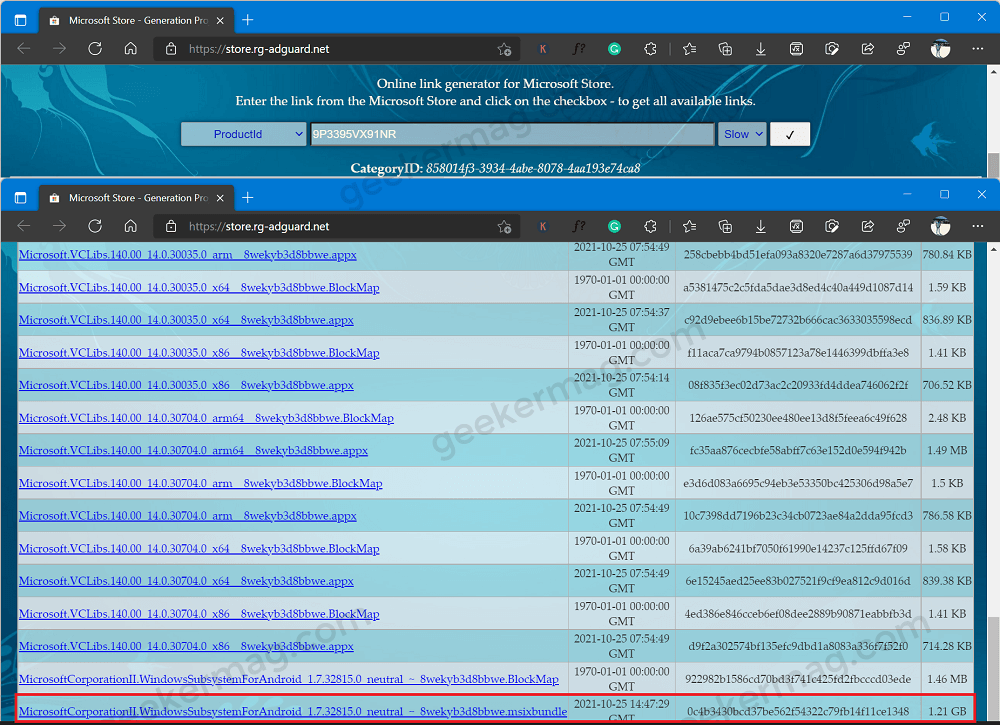Click the 1.21 GB size cell

coord(946,712)
